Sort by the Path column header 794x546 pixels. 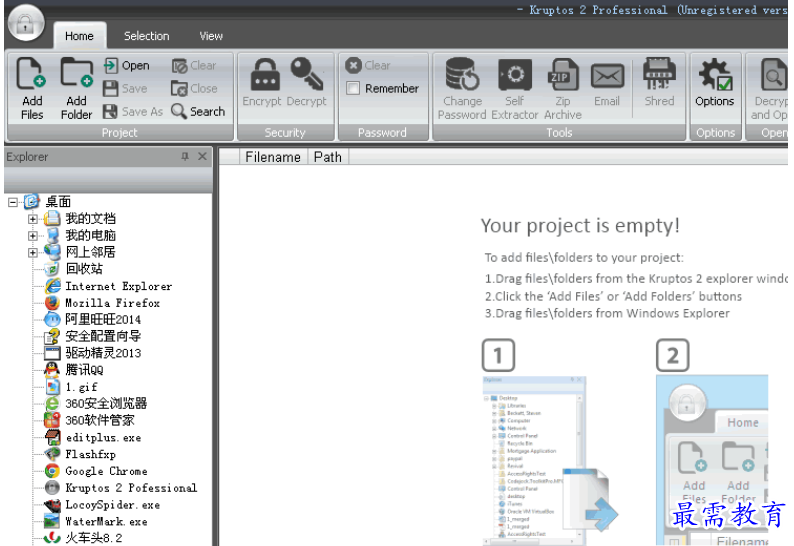click(x=328, y=157)
